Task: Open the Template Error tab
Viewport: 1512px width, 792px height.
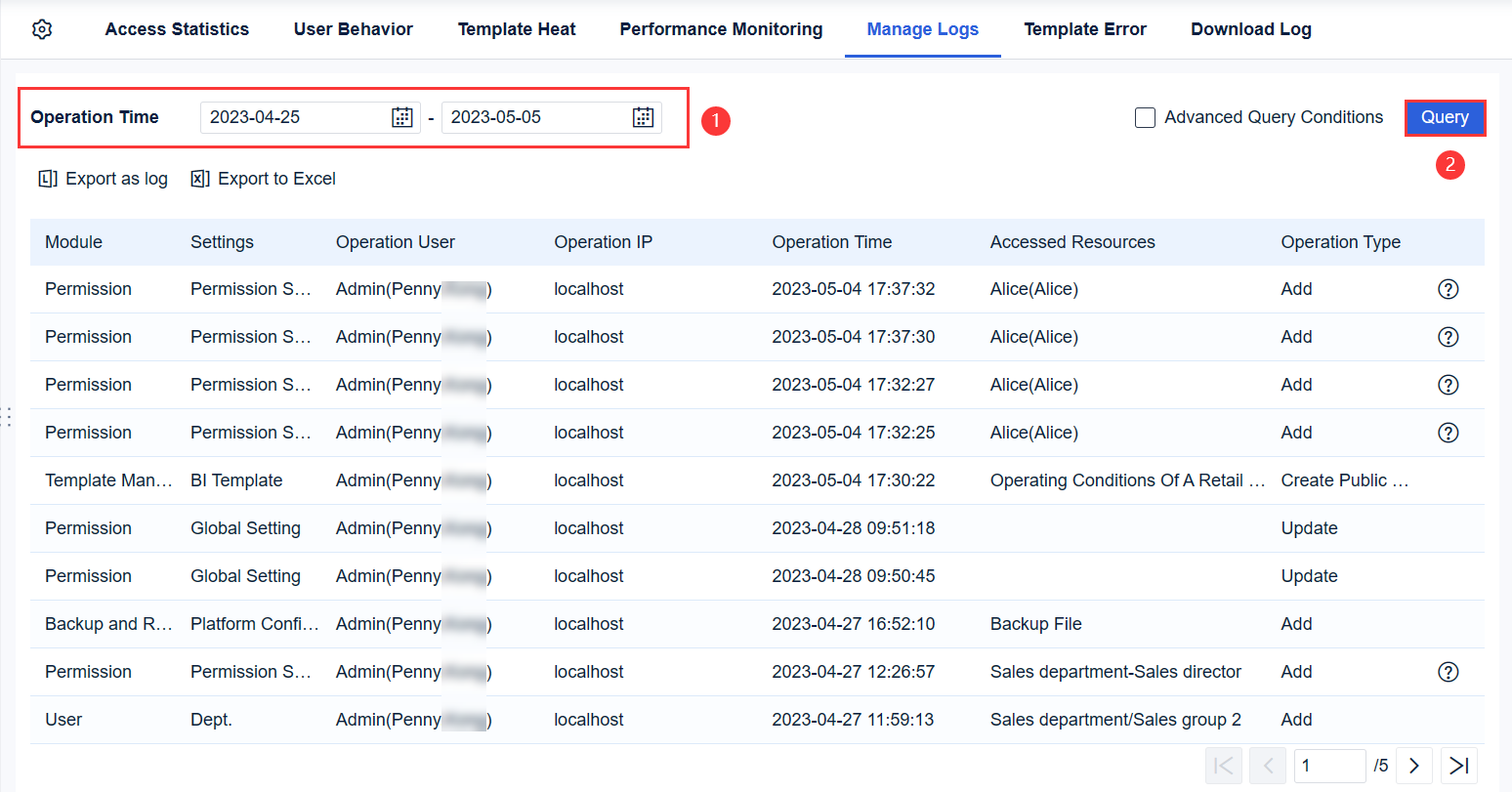Action: pos(1085,29)
